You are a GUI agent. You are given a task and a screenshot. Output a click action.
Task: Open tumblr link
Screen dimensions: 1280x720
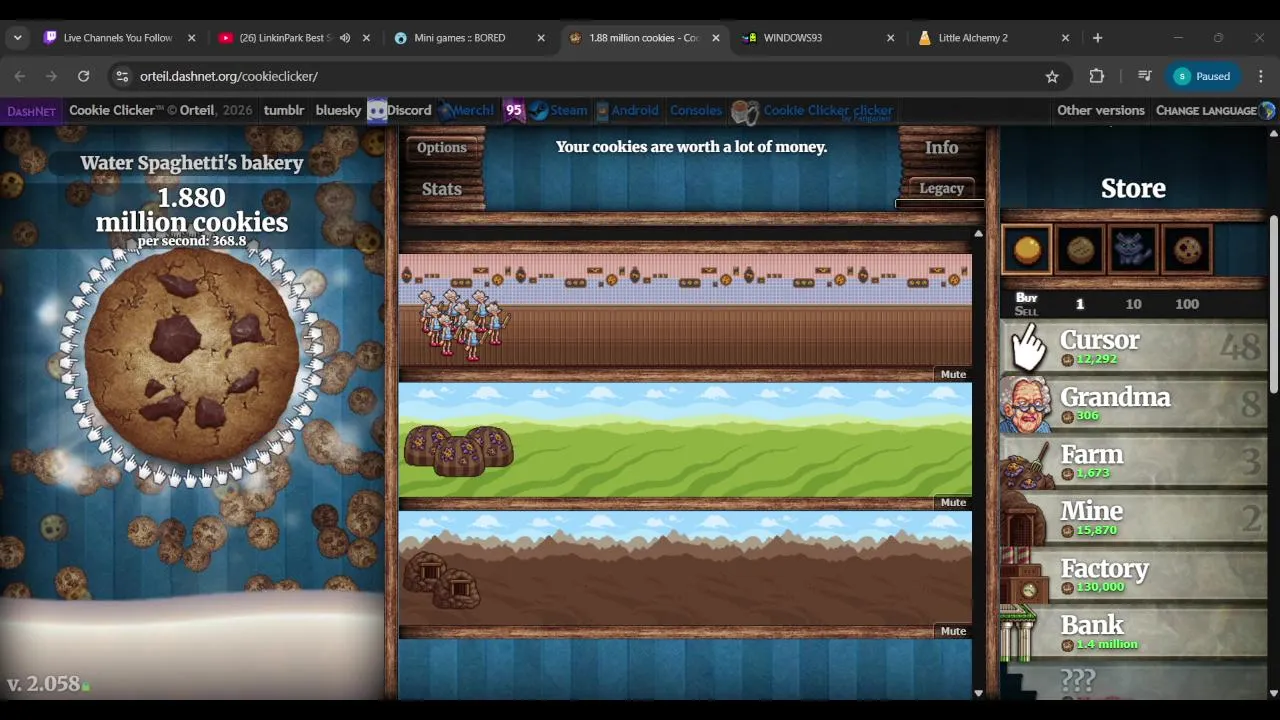click(284, 111)
